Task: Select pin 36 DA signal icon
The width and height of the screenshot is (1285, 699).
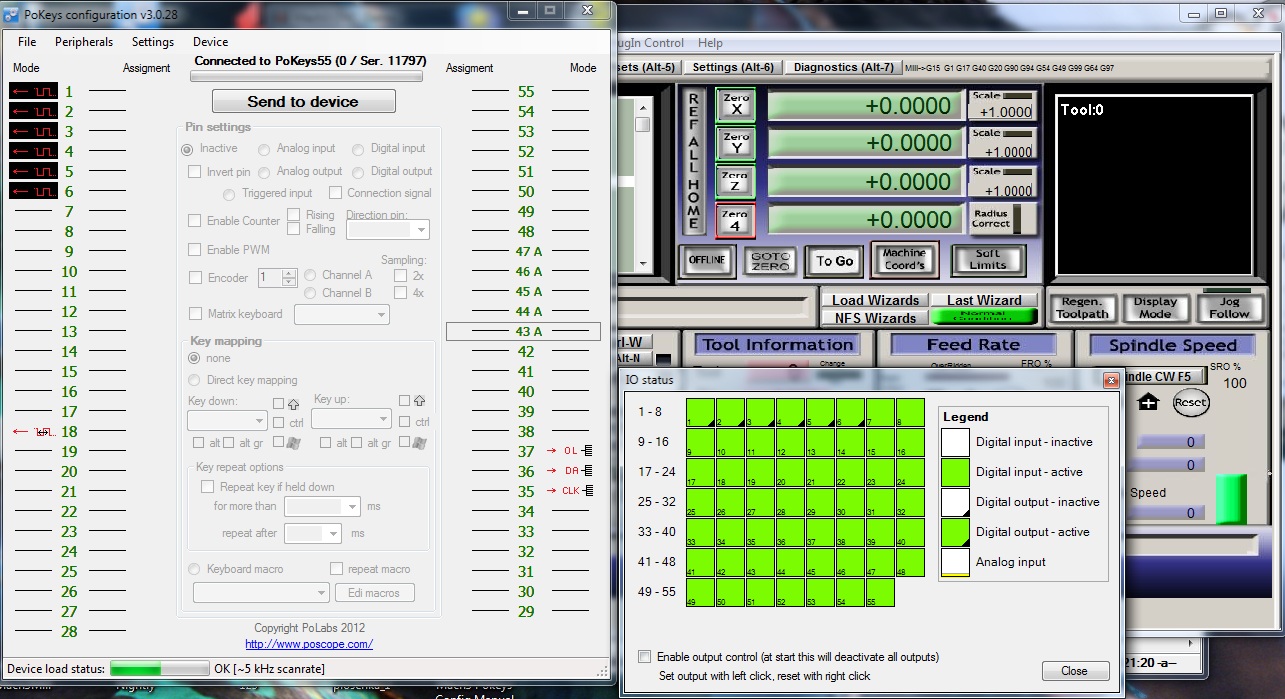Action: pyautogui.click(x=570, y=471)
